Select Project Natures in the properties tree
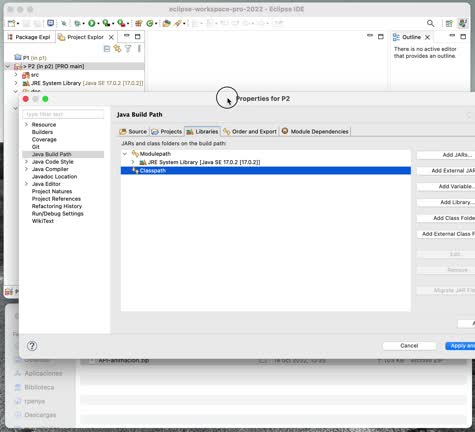475x432 pixels. [52, 191]
